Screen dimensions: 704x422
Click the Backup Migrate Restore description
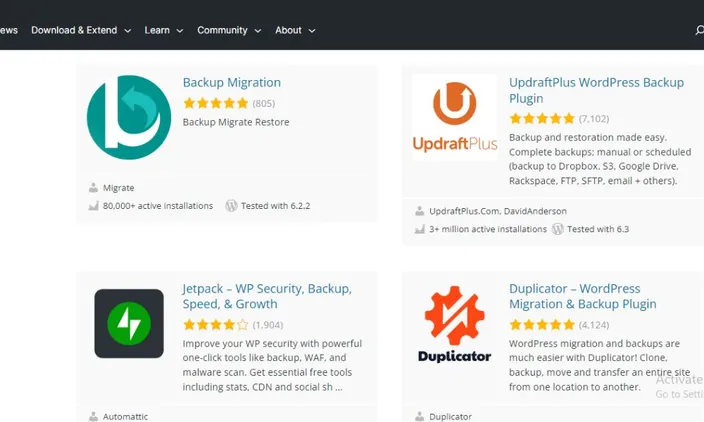(x=236, y=122)
